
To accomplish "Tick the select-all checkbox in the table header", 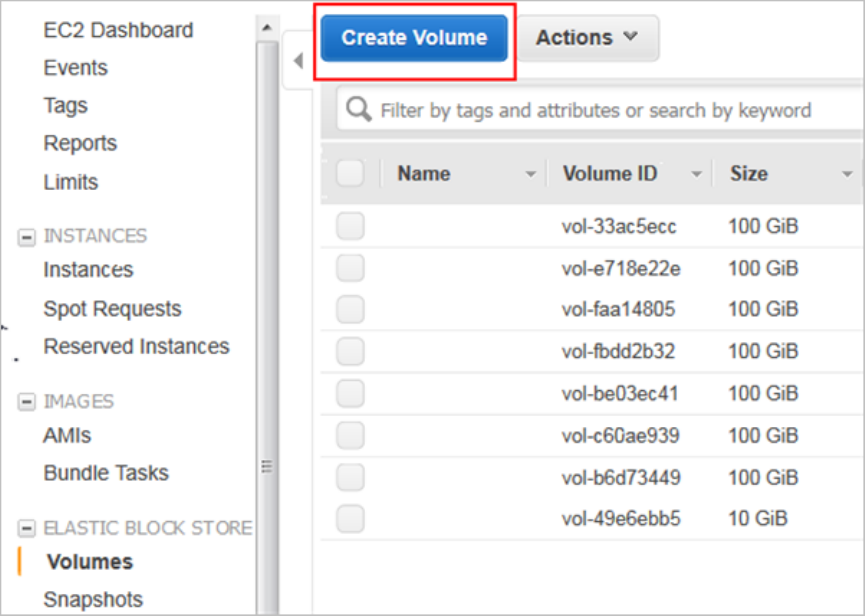I will [350, 174].
